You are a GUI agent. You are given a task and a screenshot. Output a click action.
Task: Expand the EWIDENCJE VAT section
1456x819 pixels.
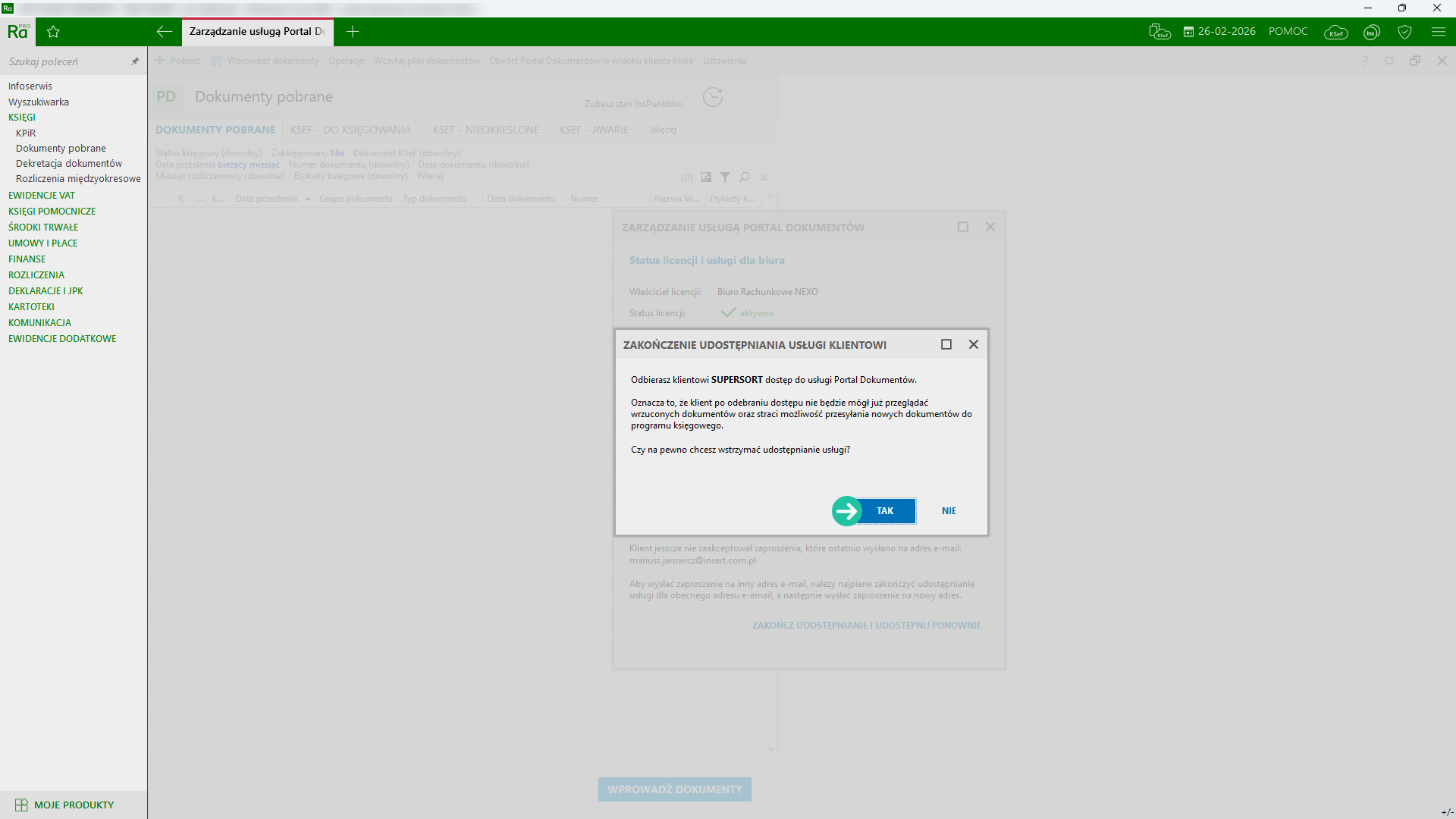(42, 196)
